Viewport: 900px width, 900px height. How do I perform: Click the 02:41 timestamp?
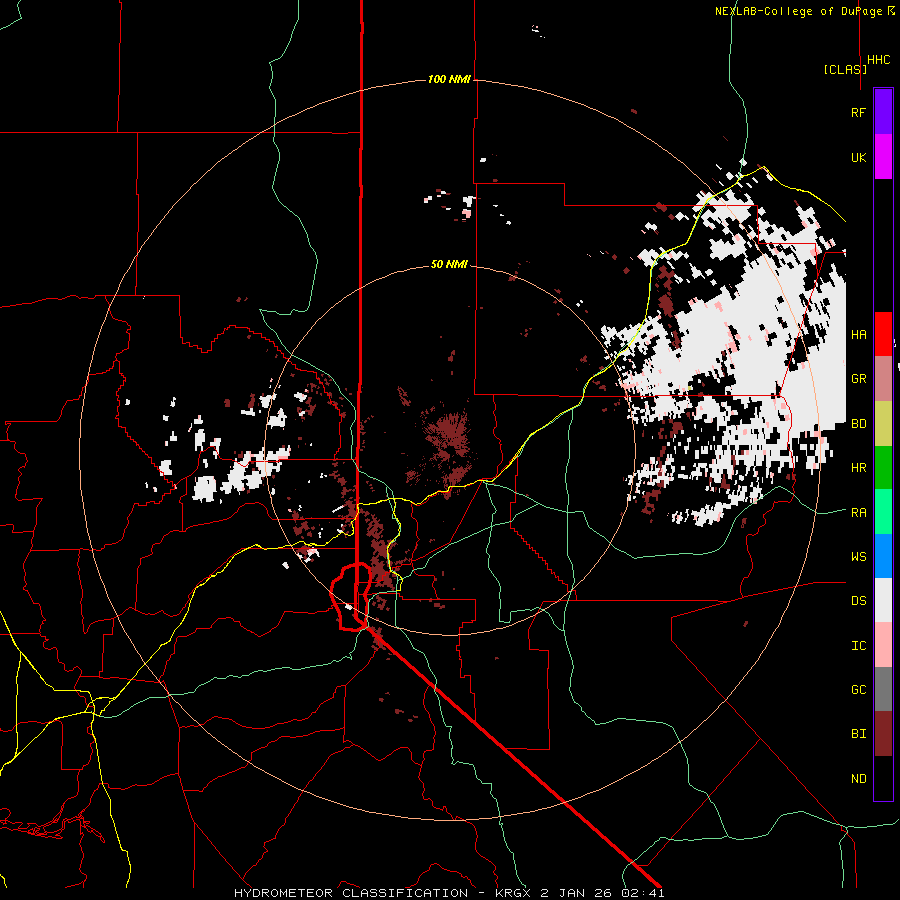point(645,893)
